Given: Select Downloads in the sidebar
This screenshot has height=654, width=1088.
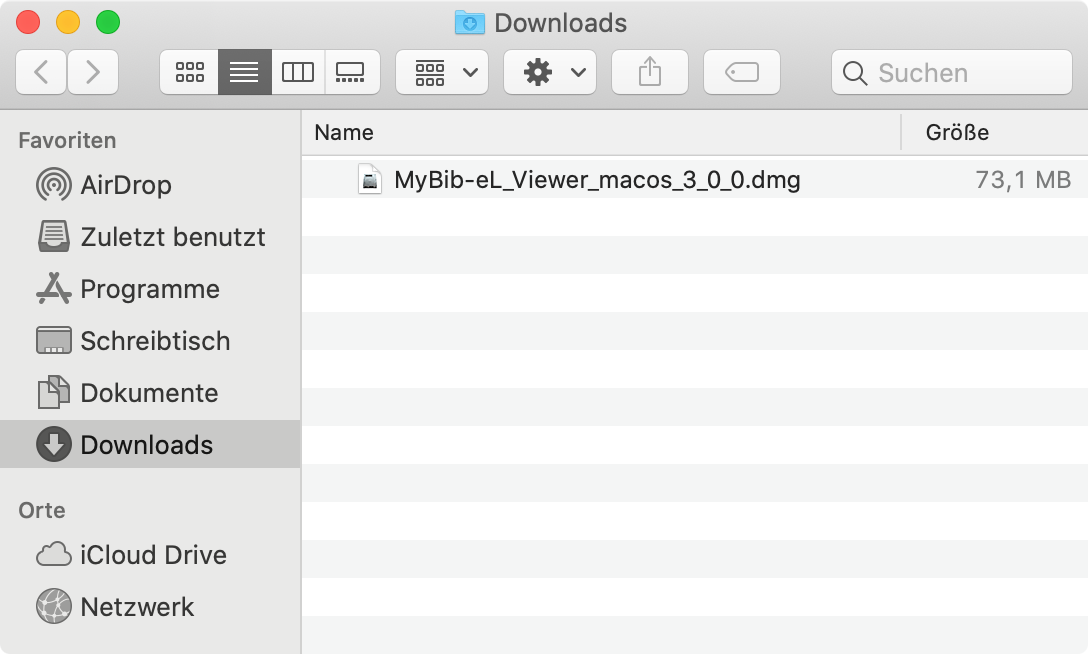Looking at the screenshot, I should [x=150, y=444].
